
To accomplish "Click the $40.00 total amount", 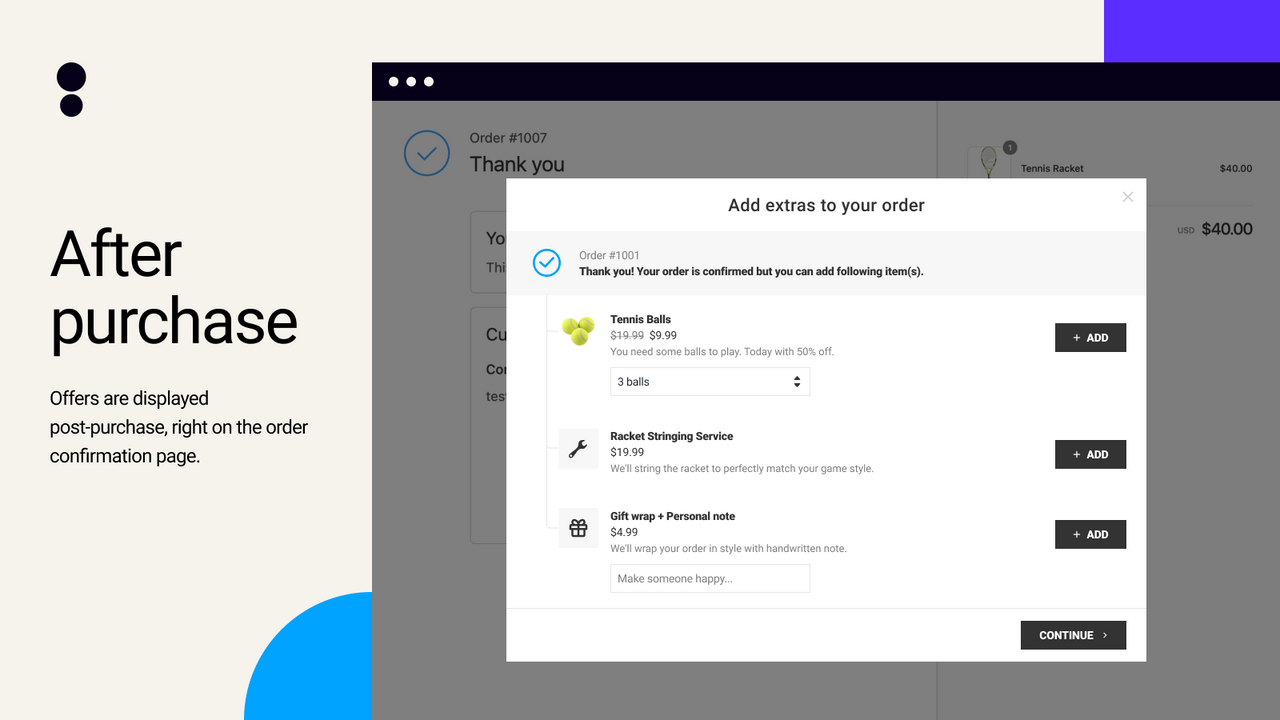I will (x=1227, y=229).
